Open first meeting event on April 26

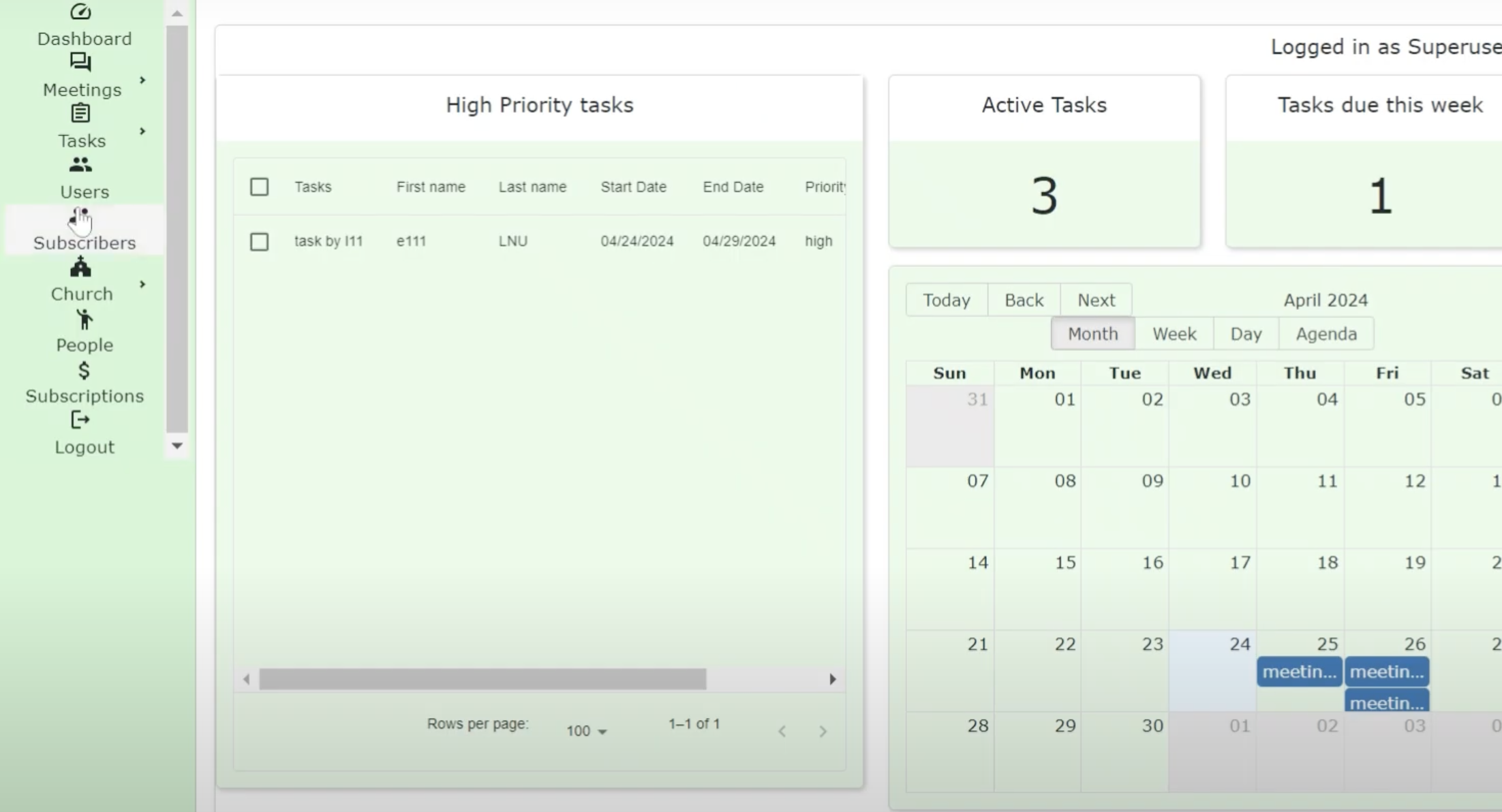[1387, 672]
